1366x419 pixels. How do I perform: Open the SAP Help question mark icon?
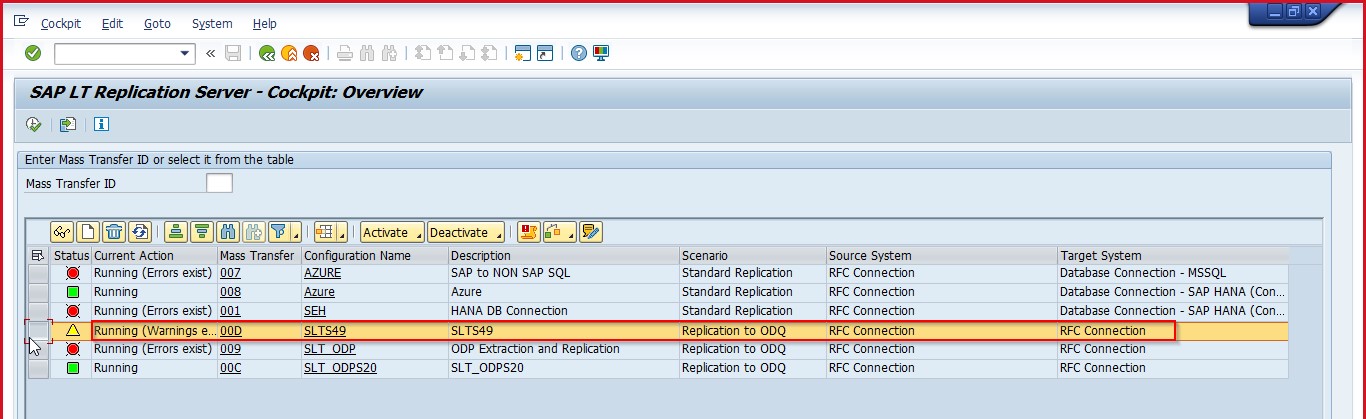tap(578, 54)
